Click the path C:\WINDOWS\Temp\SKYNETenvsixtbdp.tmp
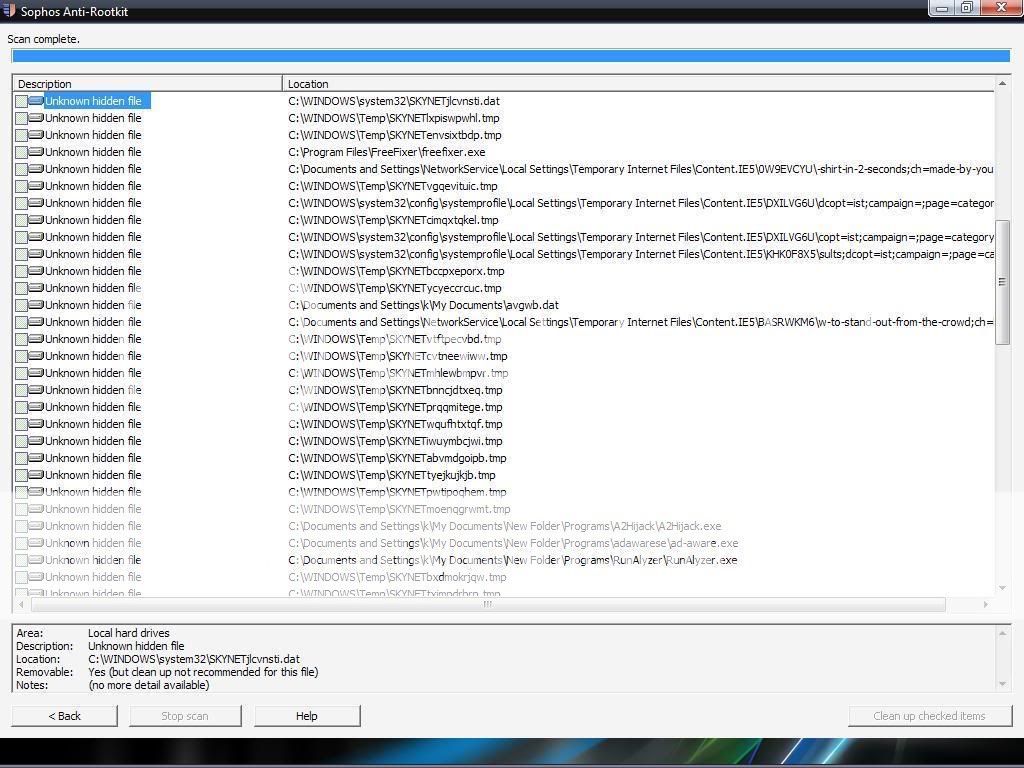 click(395, 135)
